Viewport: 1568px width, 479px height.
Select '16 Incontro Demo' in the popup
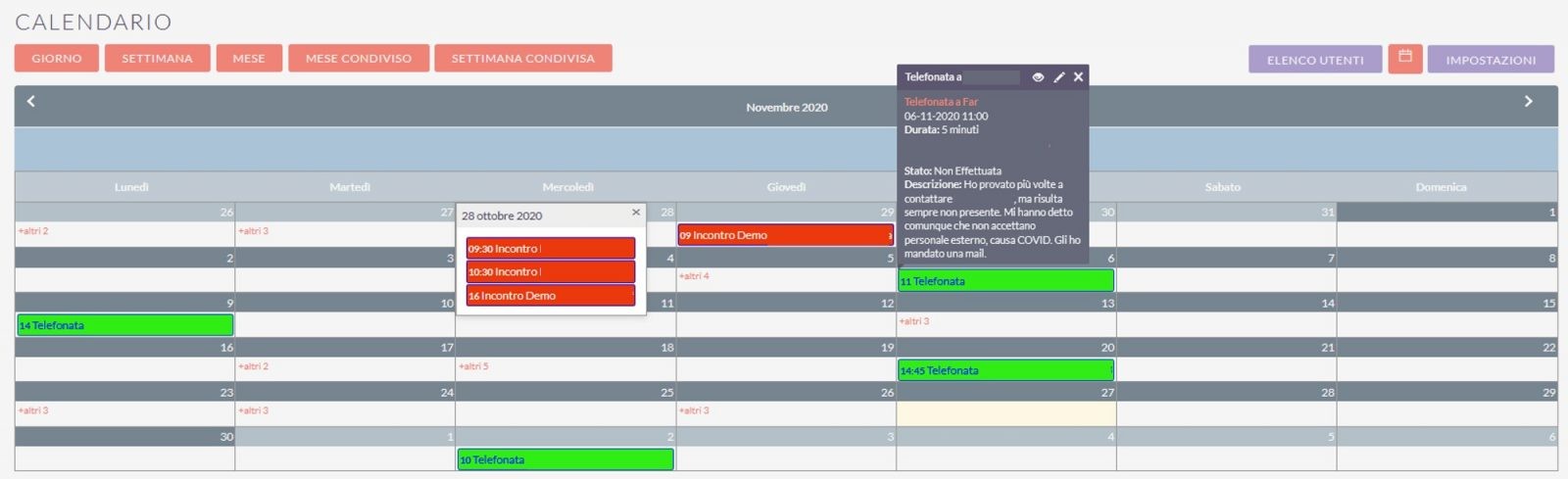[551, 296]
